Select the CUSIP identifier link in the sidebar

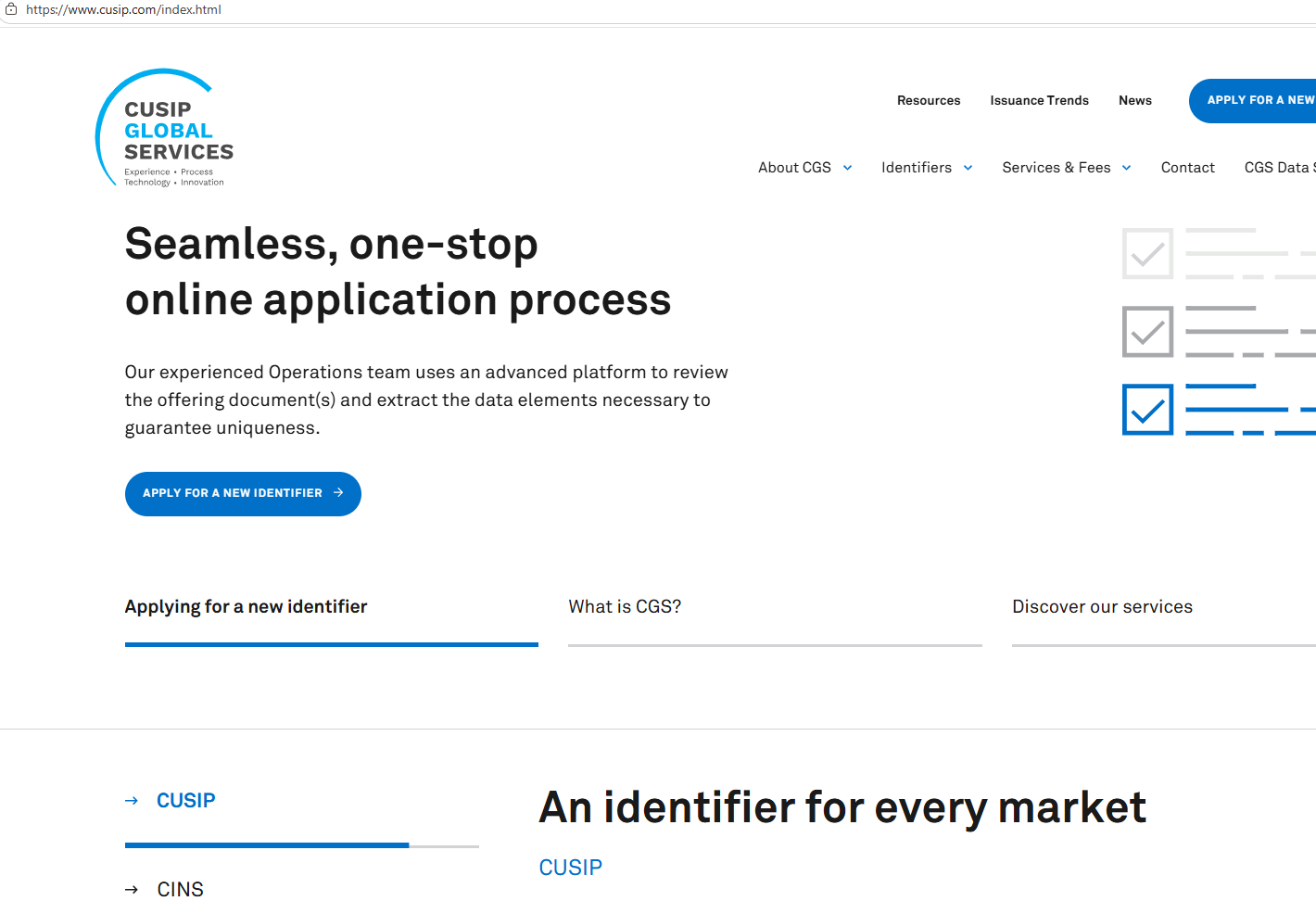pyautogui.click(x=185, y=801)
